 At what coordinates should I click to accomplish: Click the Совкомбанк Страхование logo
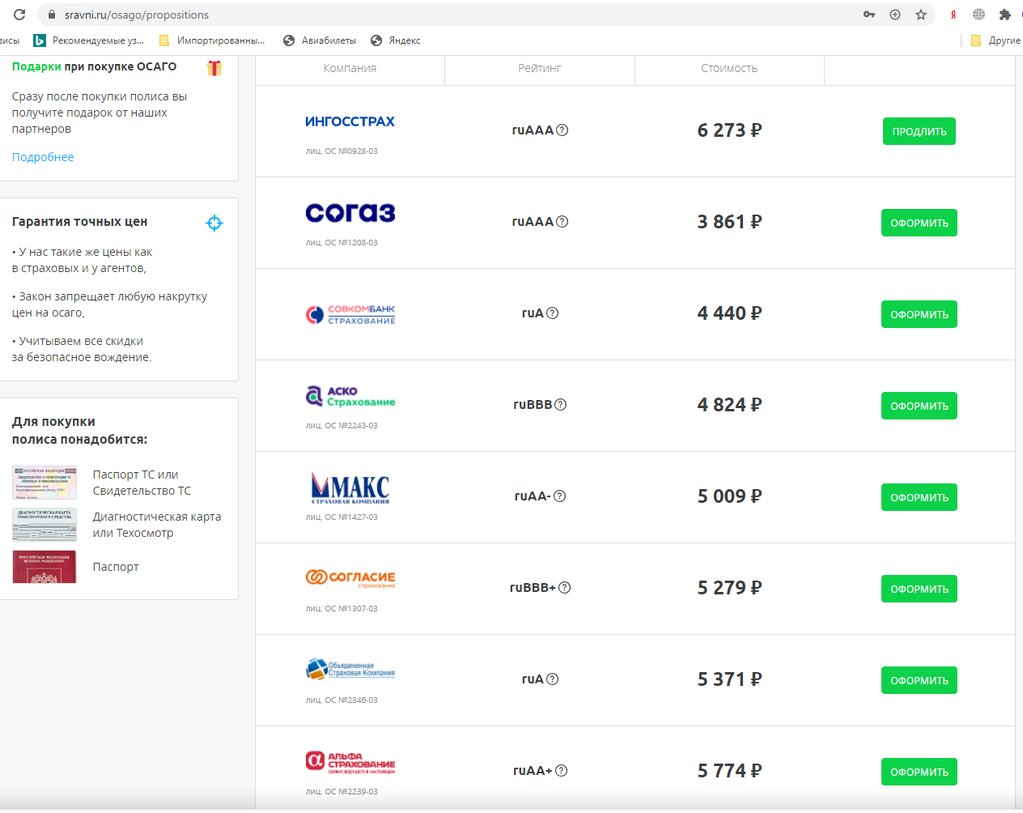coord(350,314)
